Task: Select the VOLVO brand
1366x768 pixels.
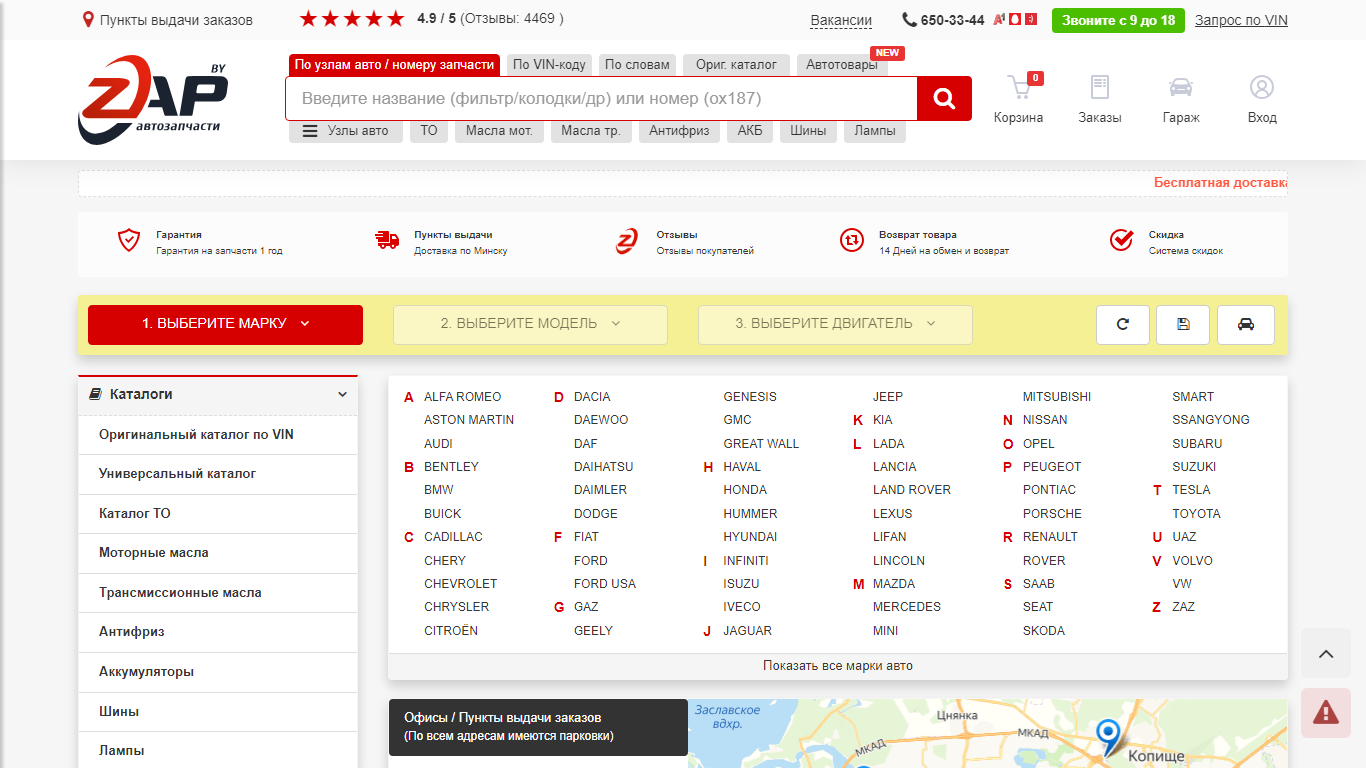Action: 1192,561
